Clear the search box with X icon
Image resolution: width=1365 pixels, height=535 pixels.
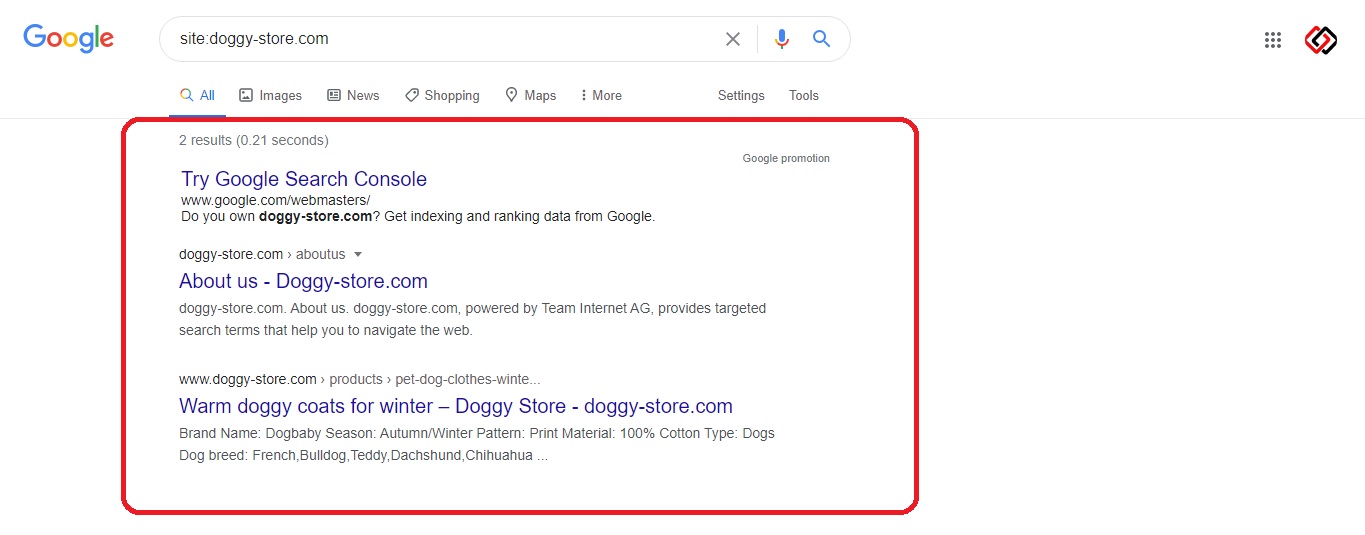coord(733,39)
